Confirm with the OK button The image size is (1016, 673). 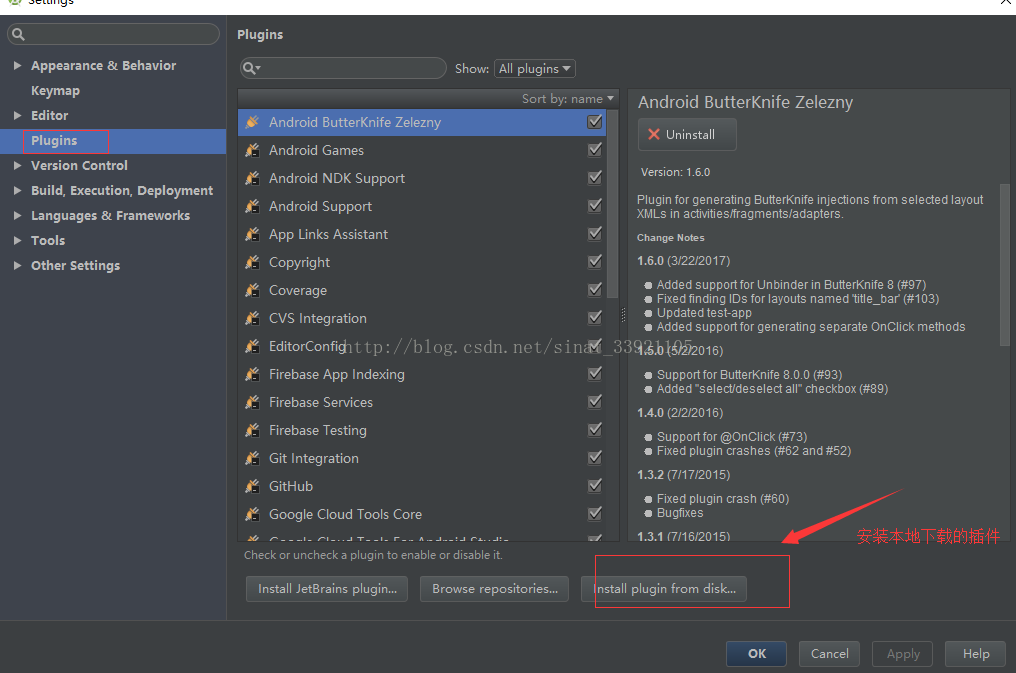(x=756, y=654)
